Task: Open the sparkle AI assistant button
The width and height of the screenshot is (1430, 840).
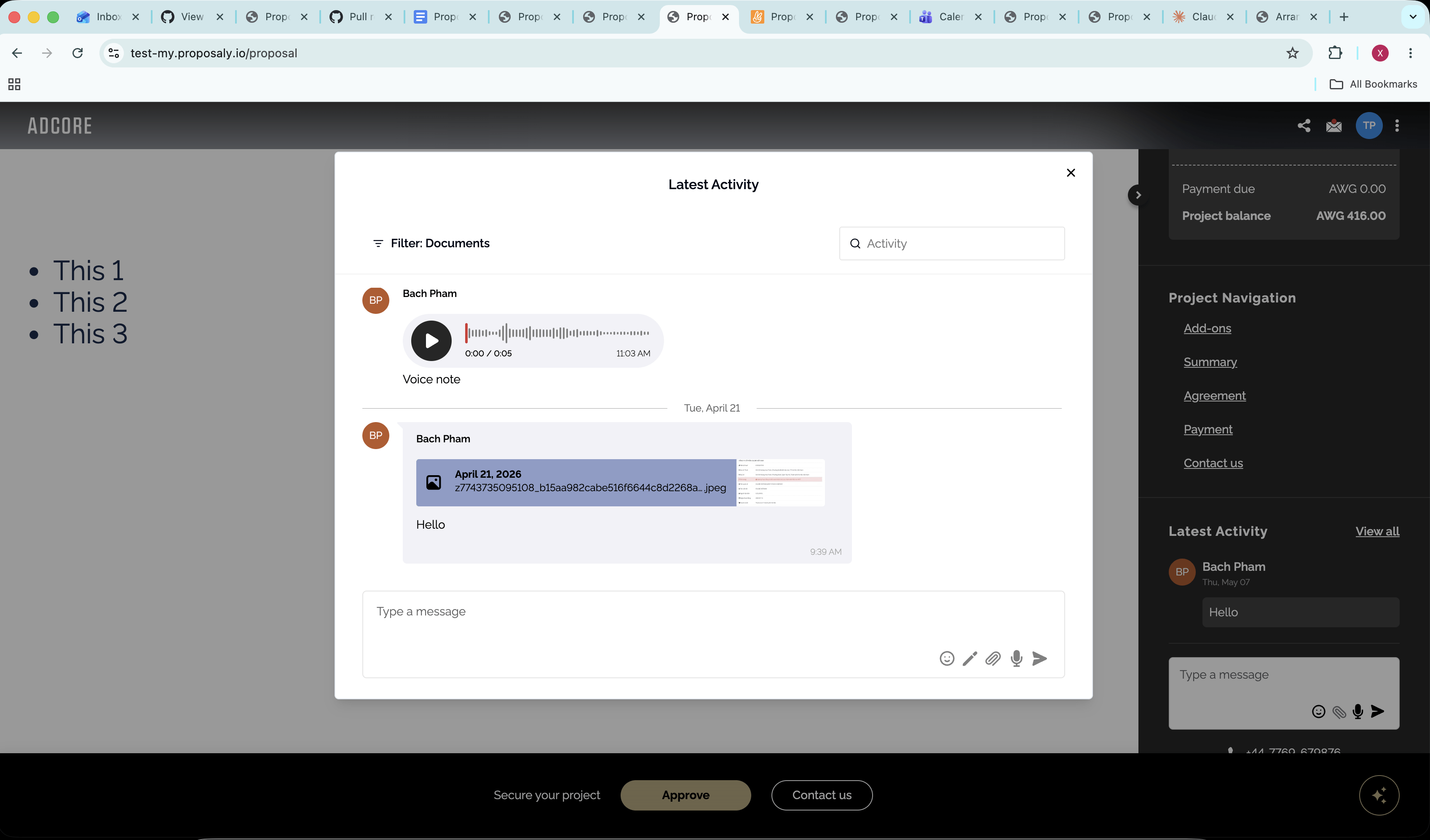Action: click(1379, 795)
